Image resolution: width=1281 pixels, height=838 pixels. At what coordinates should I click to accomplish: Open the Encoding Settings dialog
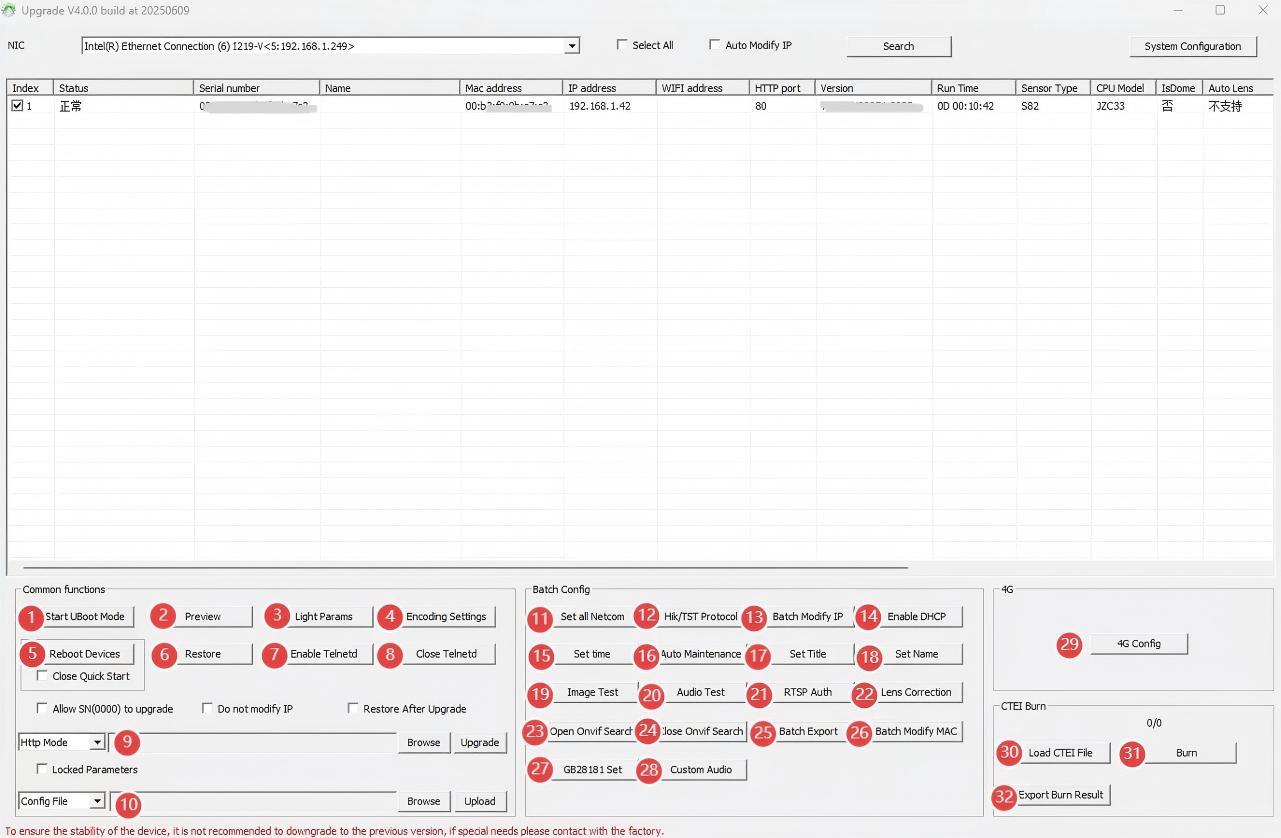pos(446,617)
